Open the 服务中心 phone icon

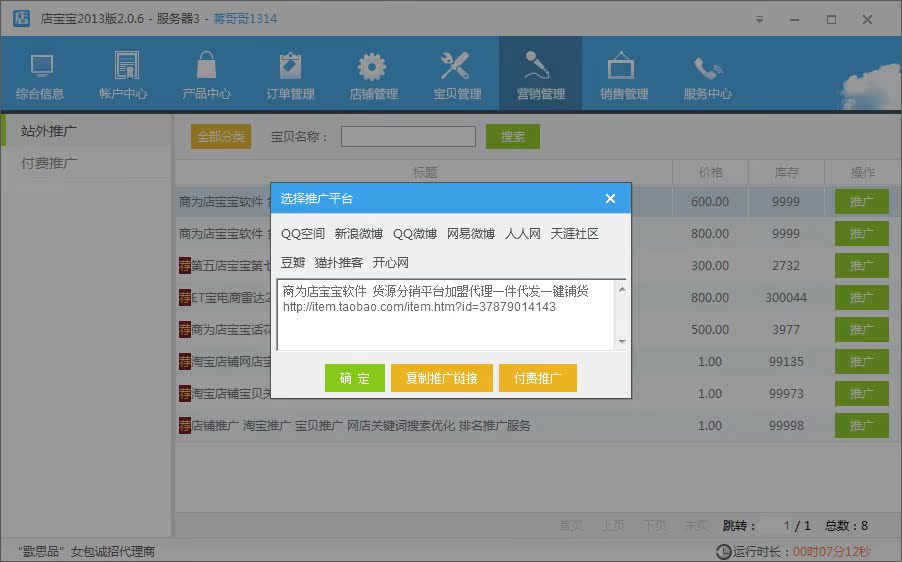tap(707, 68)
